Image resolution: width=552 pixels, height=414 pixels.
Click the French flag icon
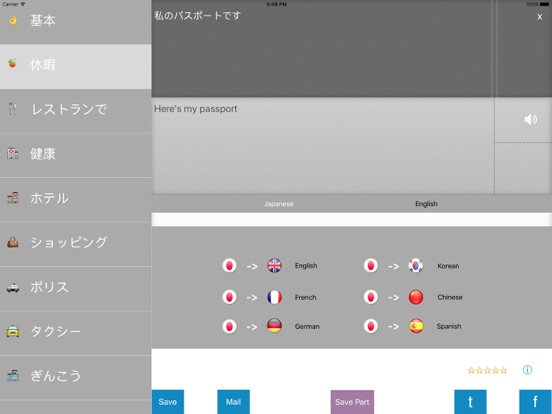(x=274, y=297)
